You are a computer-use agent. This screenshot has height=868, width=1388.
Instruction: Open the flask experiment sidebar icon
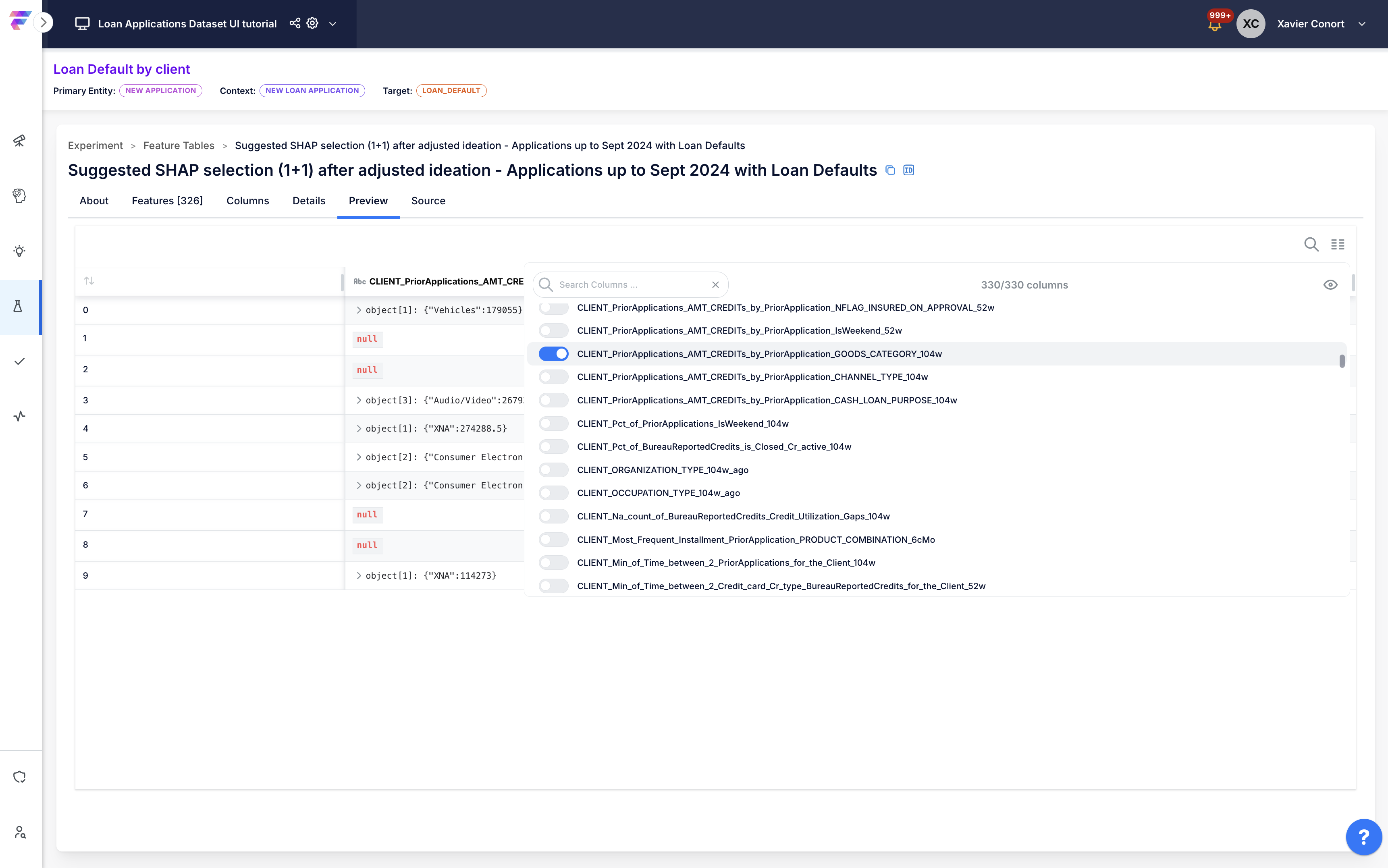tap(18, 307)
